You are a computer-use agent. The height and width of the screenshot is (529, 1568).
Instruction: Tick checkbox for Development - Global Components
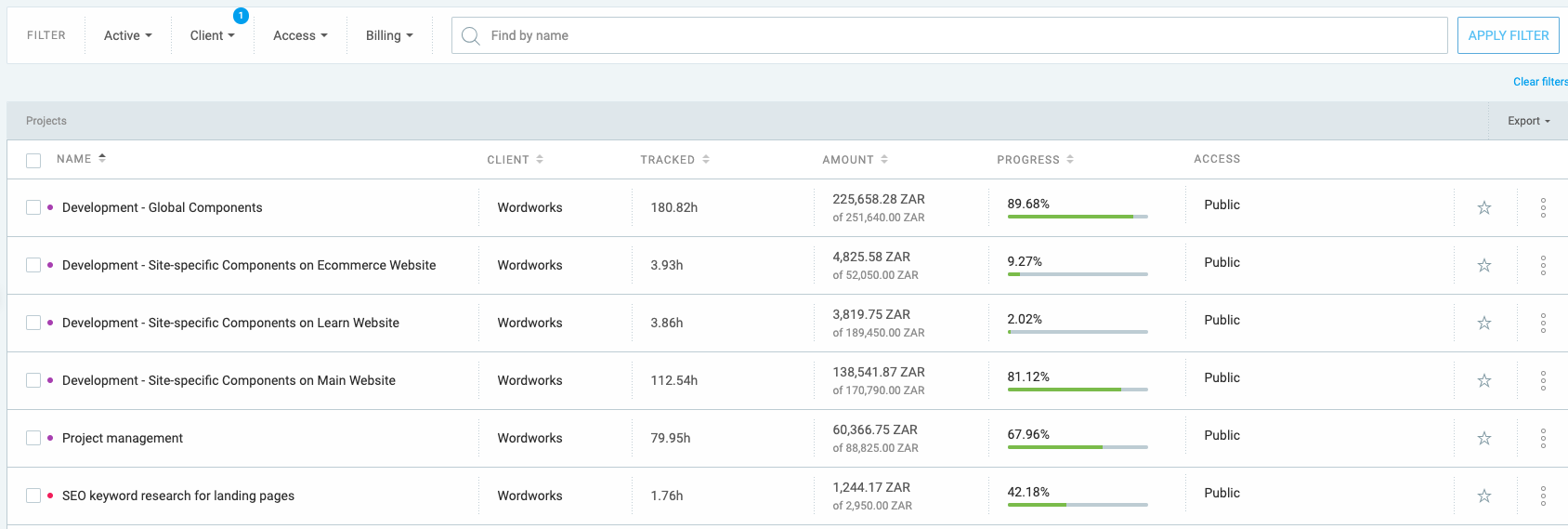33,207
